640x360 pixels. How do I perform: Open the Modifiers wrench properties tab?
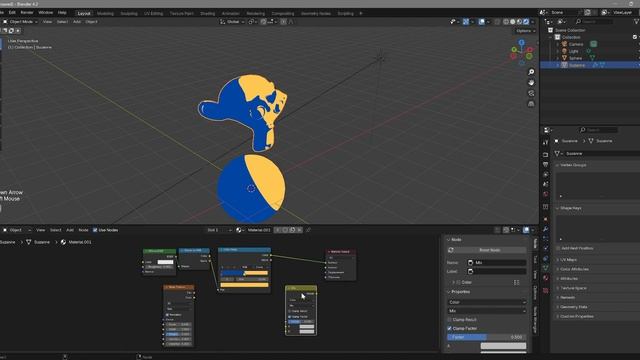tap(546, 229)
